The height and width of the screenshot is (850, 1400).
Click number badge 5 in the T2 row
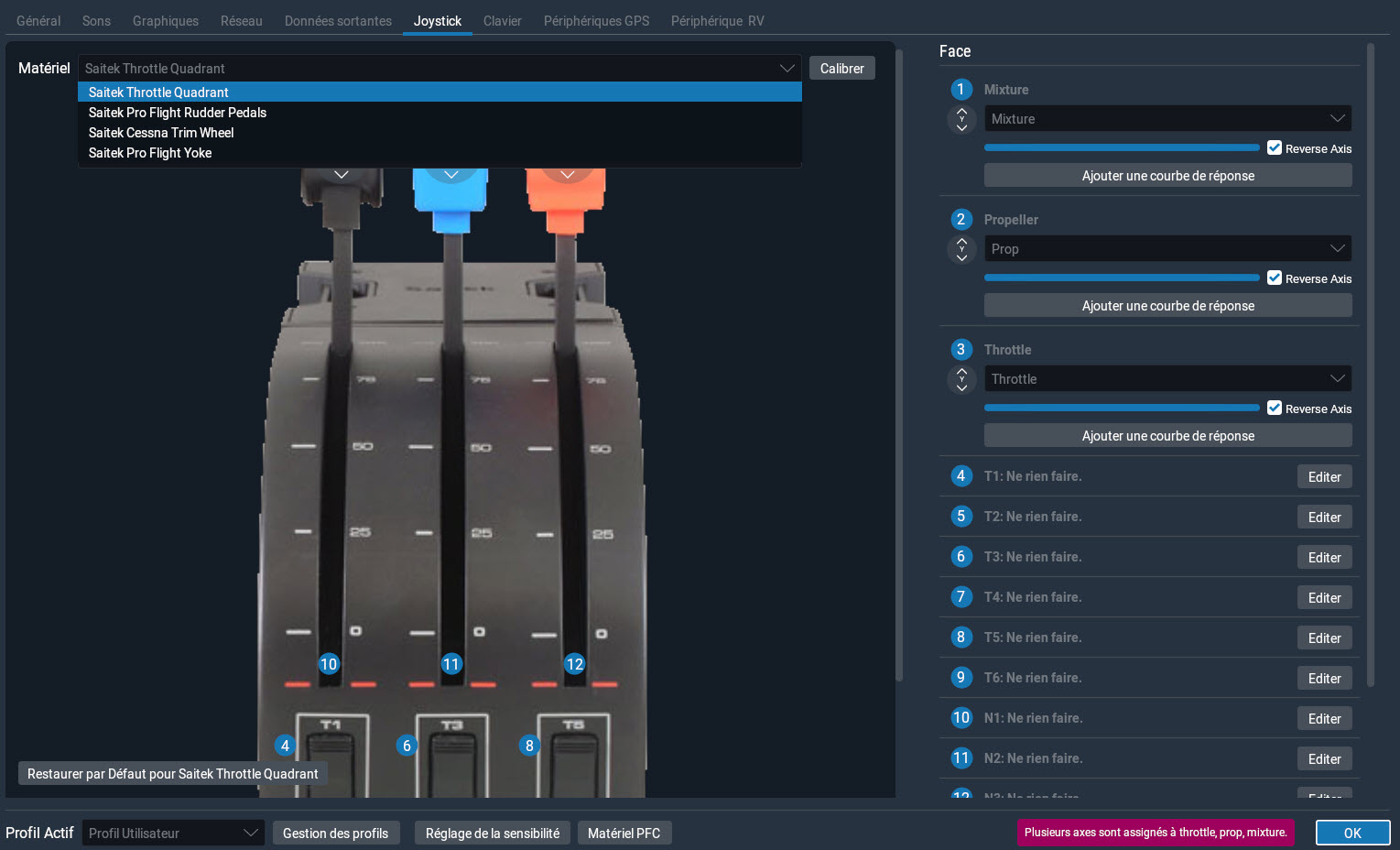click(960, 517)
